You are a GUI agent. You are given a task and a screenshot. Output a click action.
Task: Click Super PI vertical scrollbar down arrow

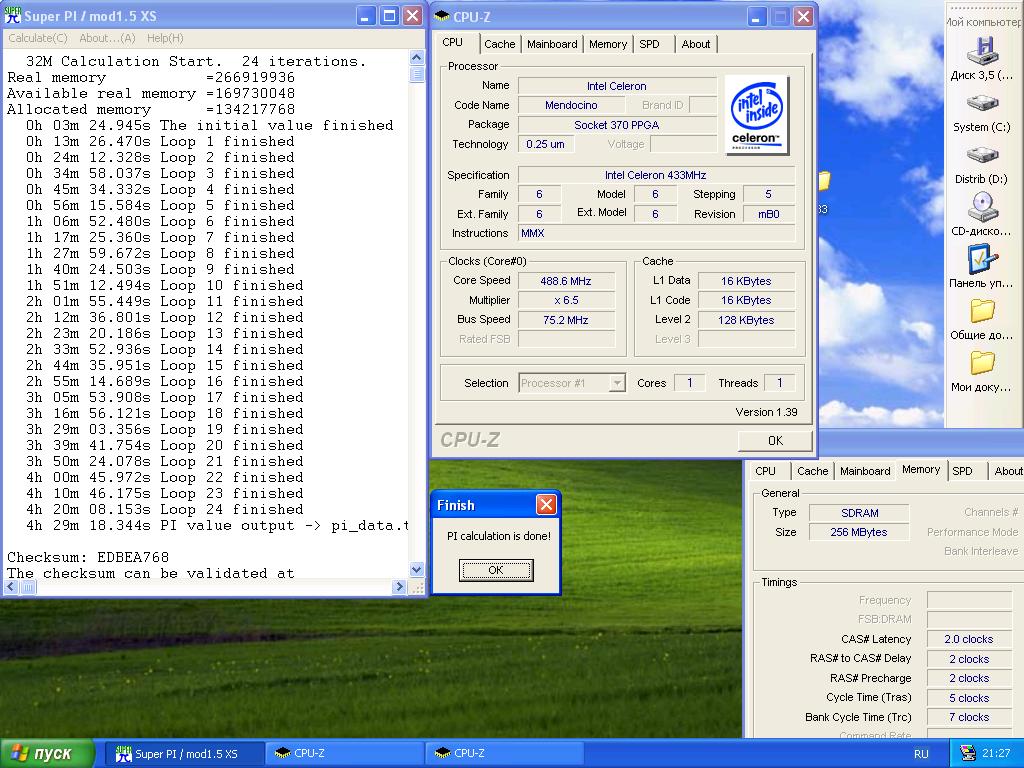pyautogui.click(x=417, y=569)
